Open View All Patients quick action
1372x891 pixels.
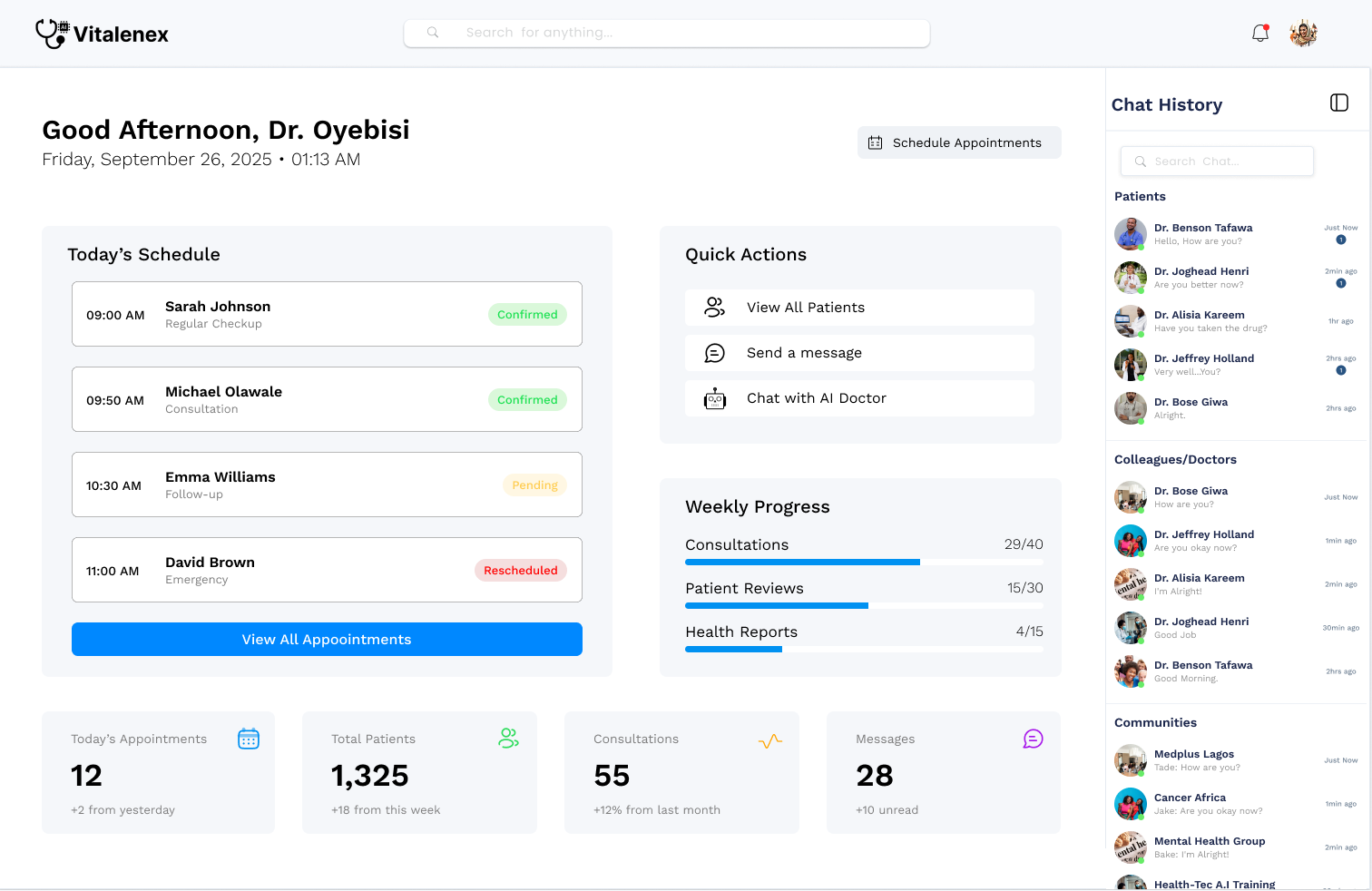pyautogui.click(x=859, y=308)
